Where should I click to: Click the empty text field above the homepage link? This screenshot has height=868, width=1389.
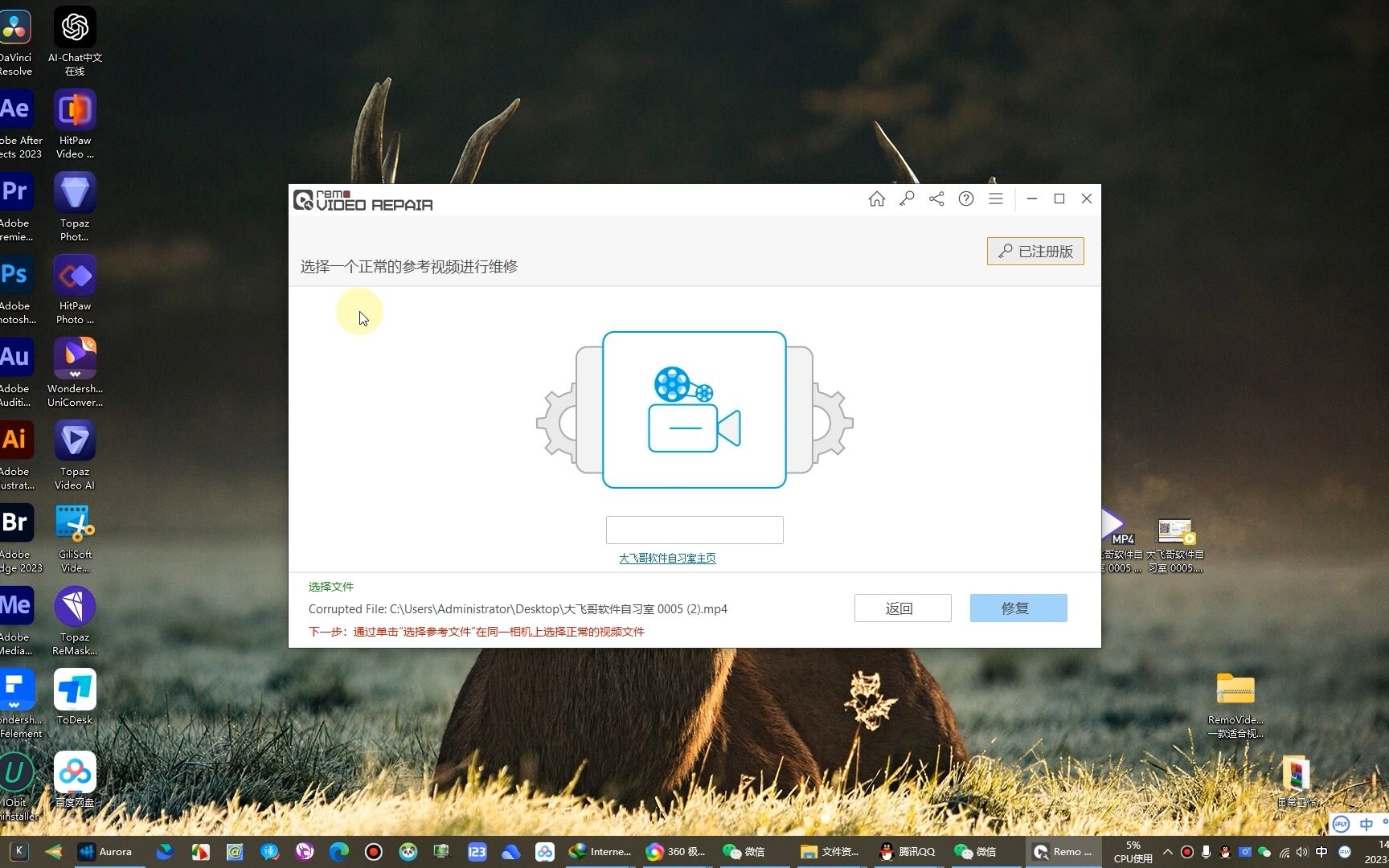click(x=694, y=530)
